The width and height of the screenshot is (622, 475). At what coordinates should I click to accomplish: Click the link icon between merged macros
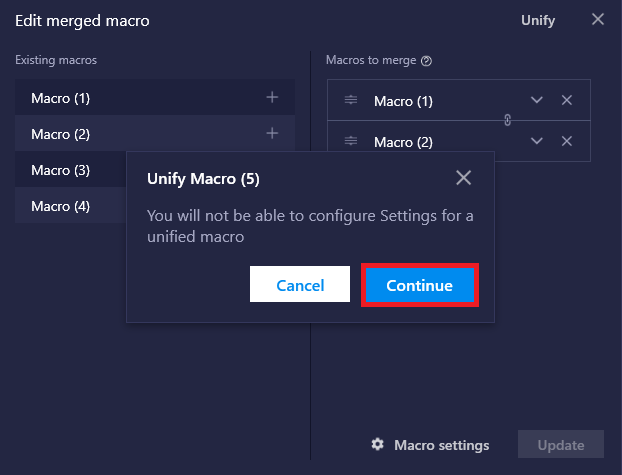[507, 120]
